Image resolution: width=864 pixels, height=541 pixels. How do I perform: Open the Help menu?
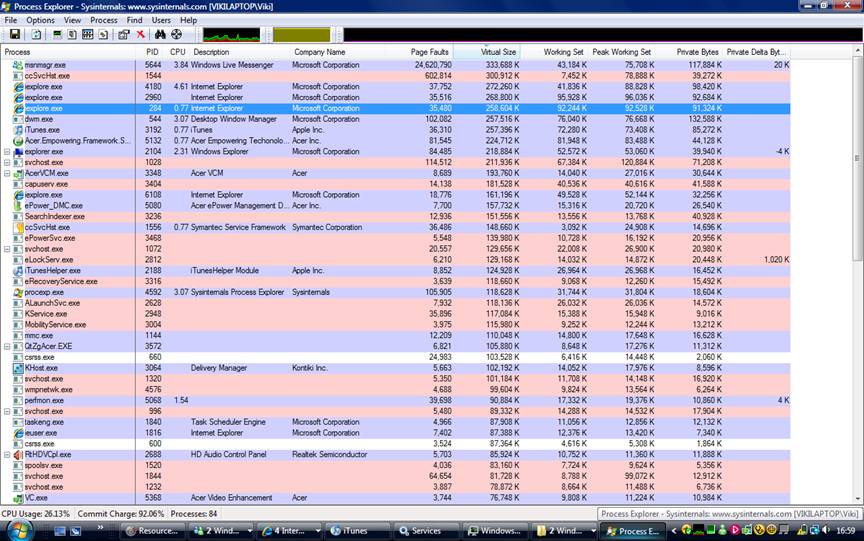(188, 20)
